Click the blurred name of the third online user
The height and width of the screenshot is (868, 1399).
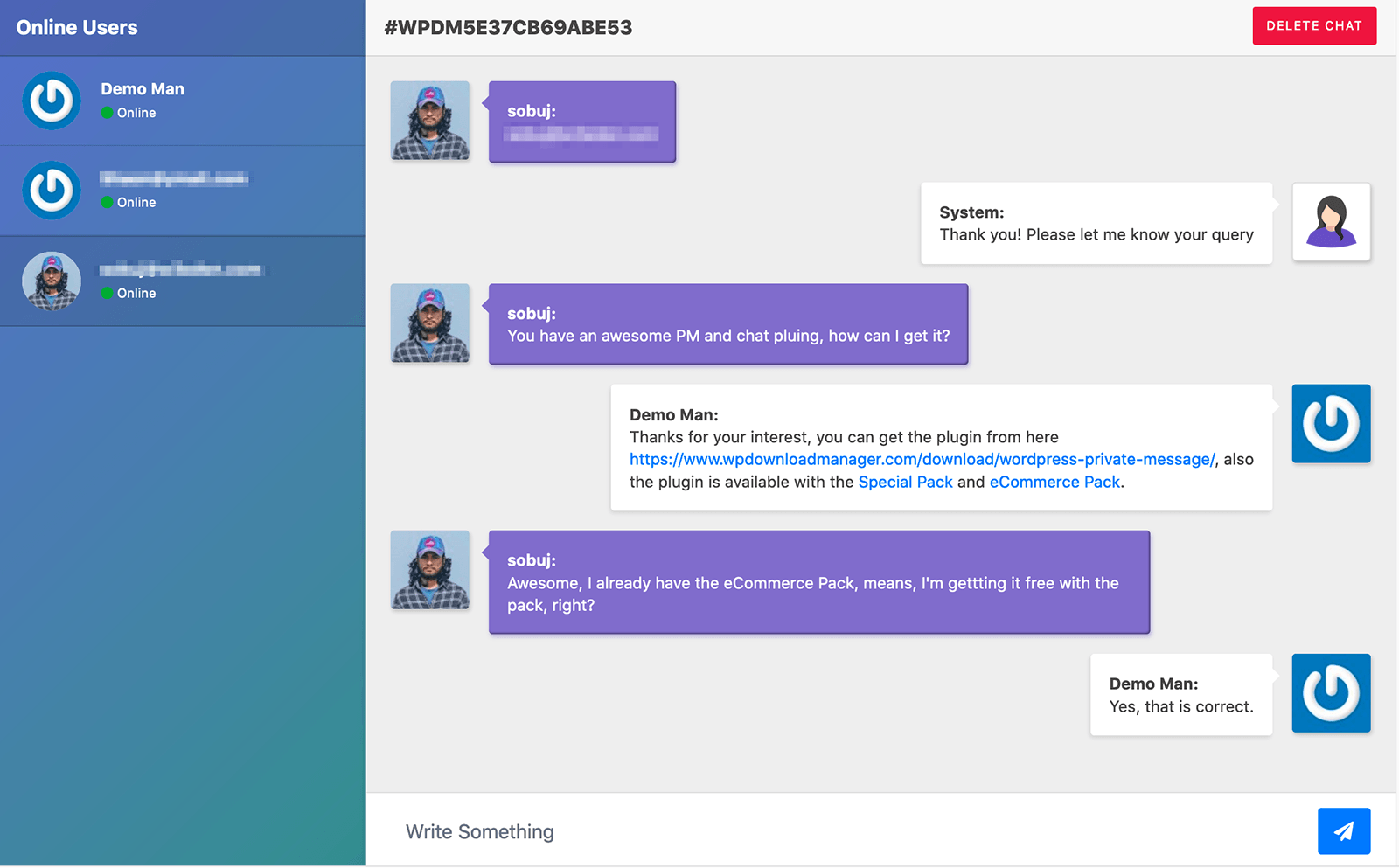180,269
